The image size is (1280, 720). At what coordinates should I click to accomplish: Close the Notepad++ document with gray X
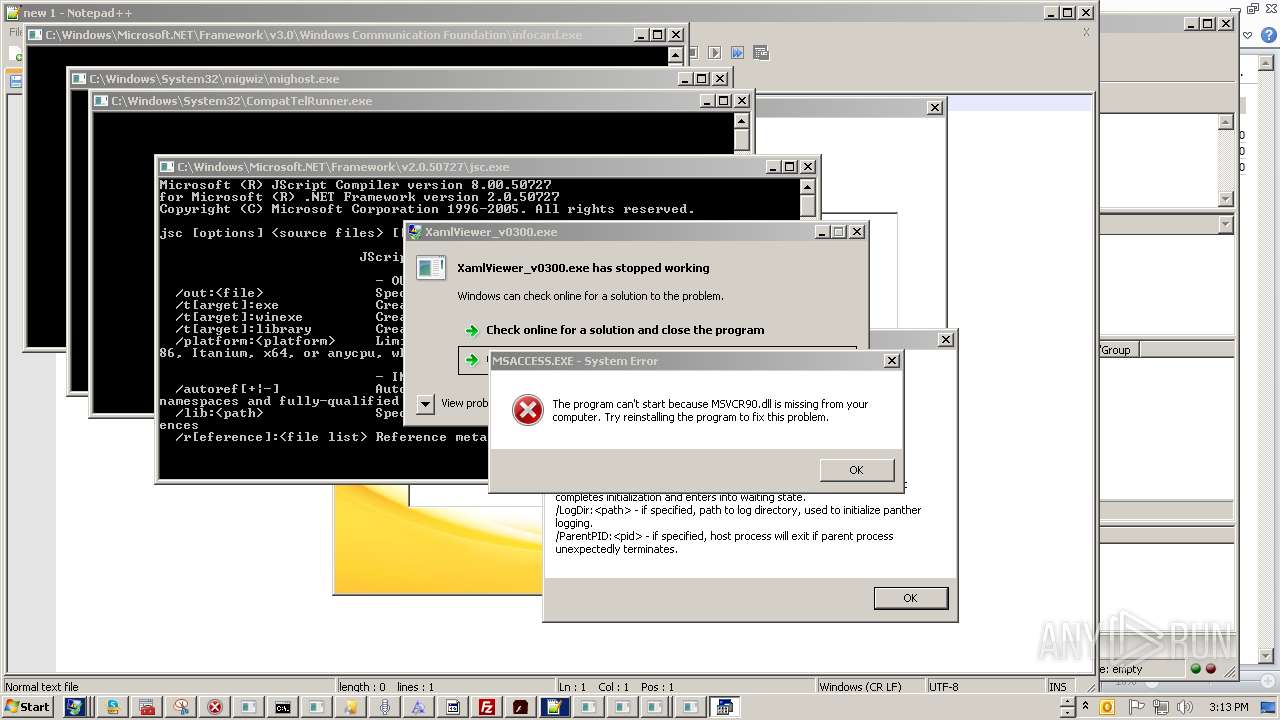[1086, 32]
